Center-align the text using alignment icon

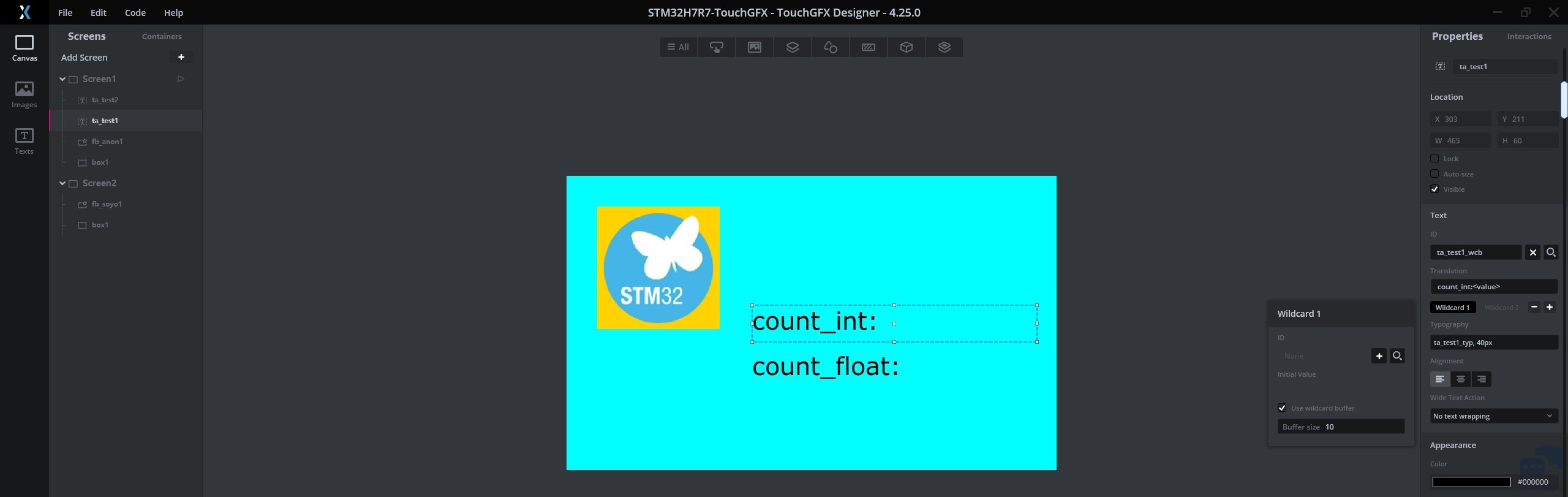pyautogui.click(x=1460, y=379)
